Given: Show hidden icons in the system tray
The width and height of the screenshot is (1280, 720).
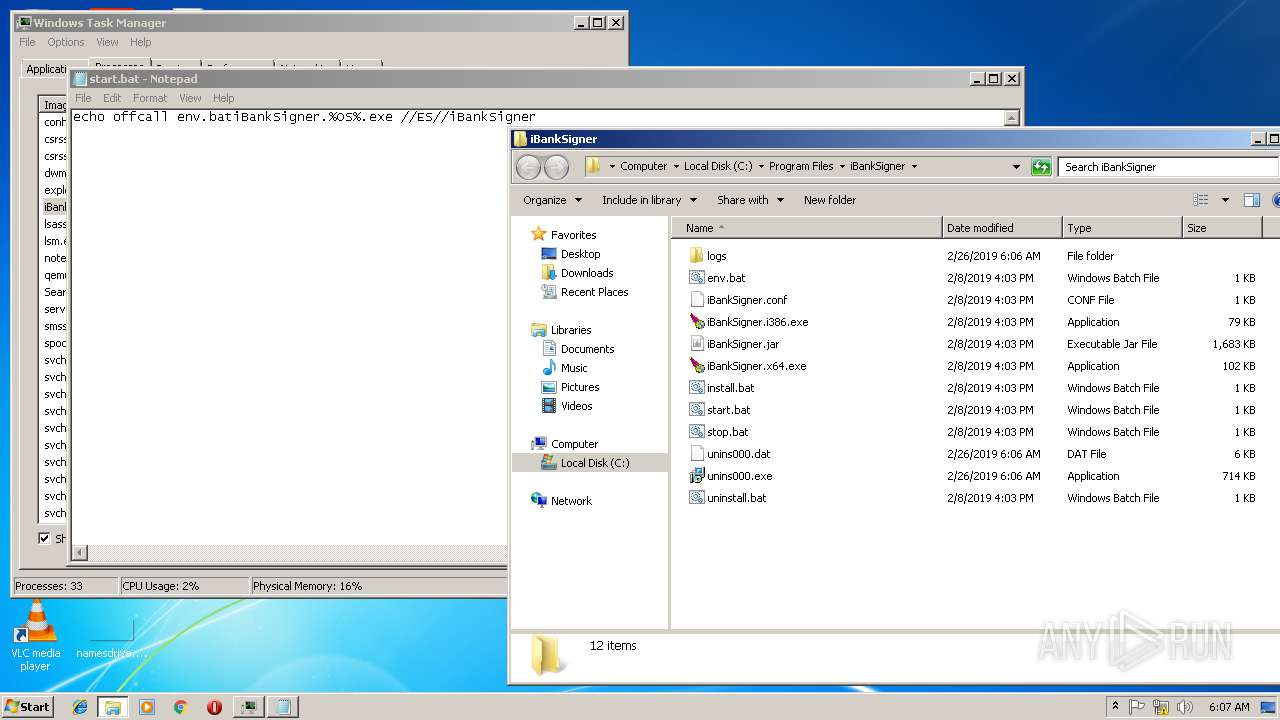Looking at the screenshot, I should point(1115,707).
